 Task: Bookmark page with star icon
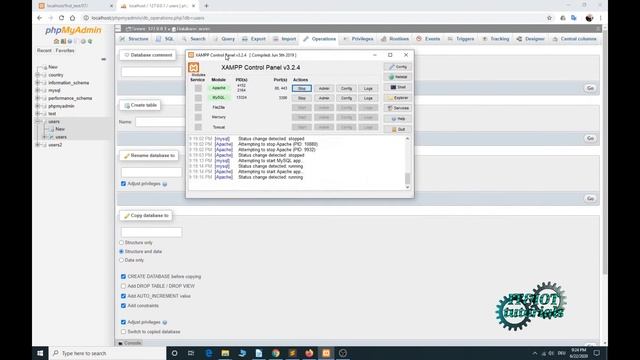[549, 18]
